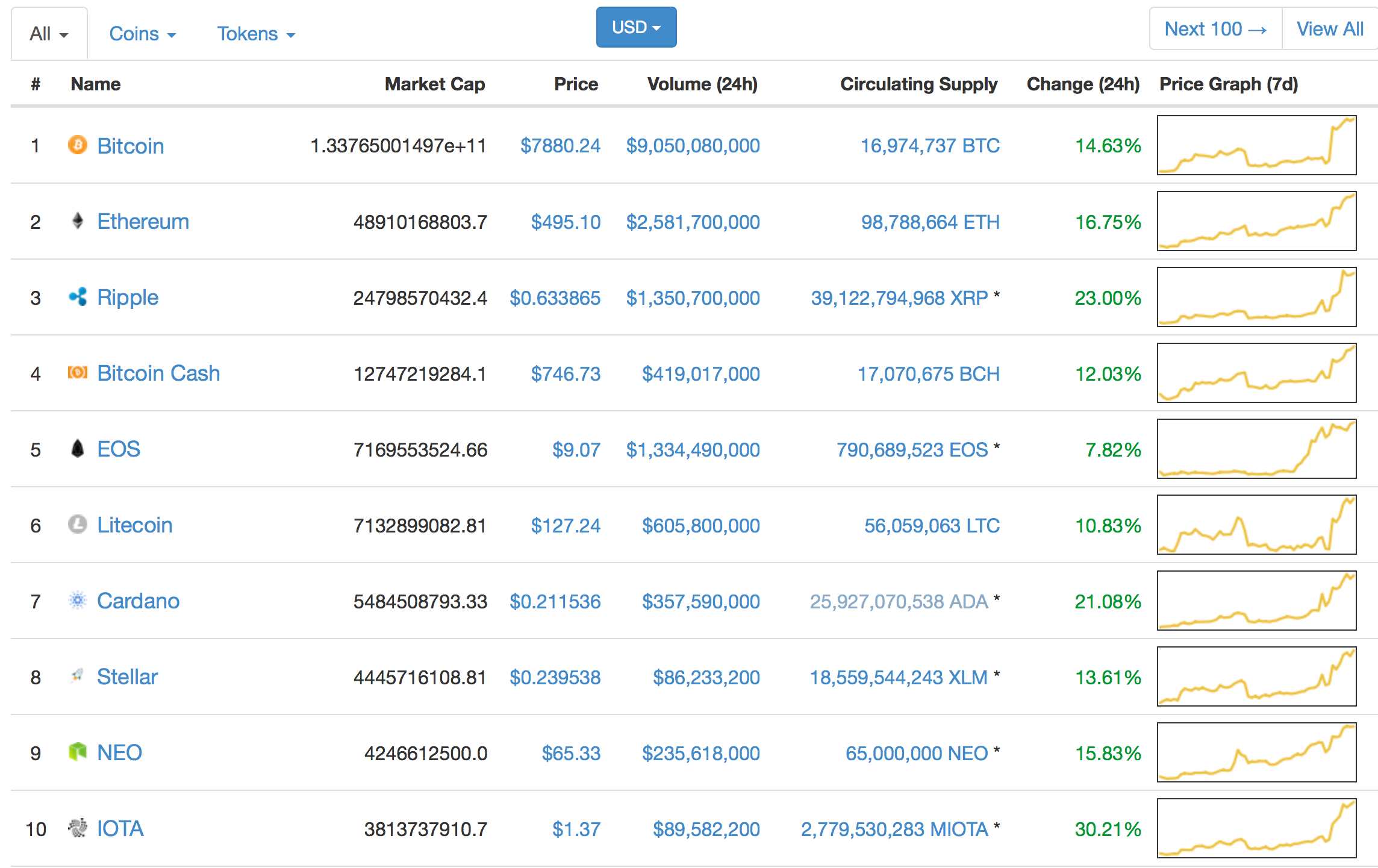
Task: Click Ethereum's 24h volume value link
Action: [693, 222]
